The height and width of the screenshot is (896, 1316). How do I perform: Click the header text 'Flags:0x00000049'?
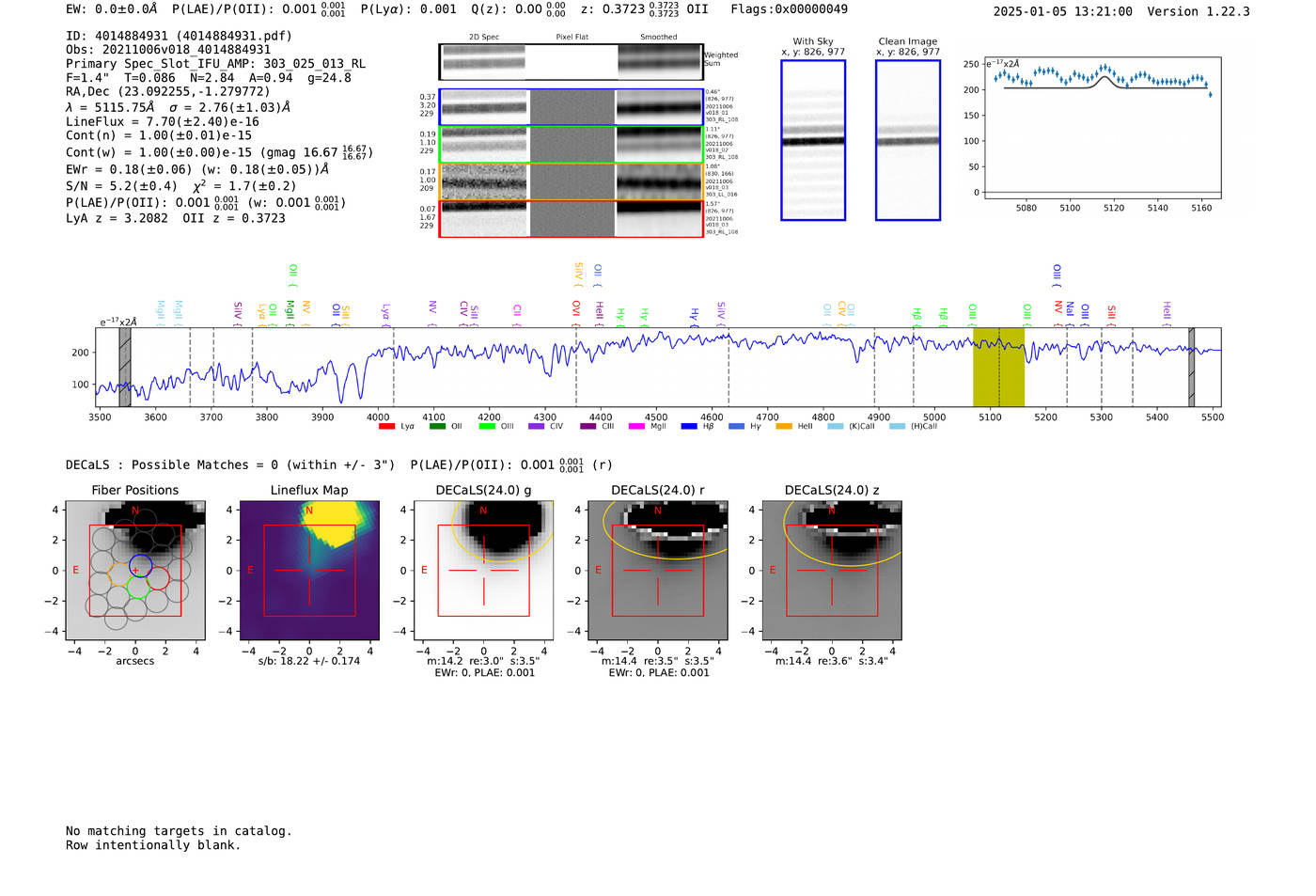789,8
